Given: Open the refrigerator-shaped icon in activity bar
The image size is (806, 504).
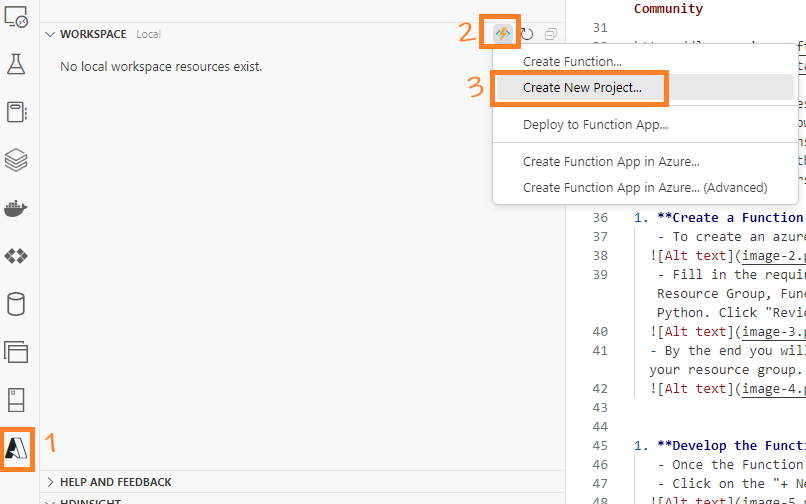Looking at the screenshot, I should (16, 400).
